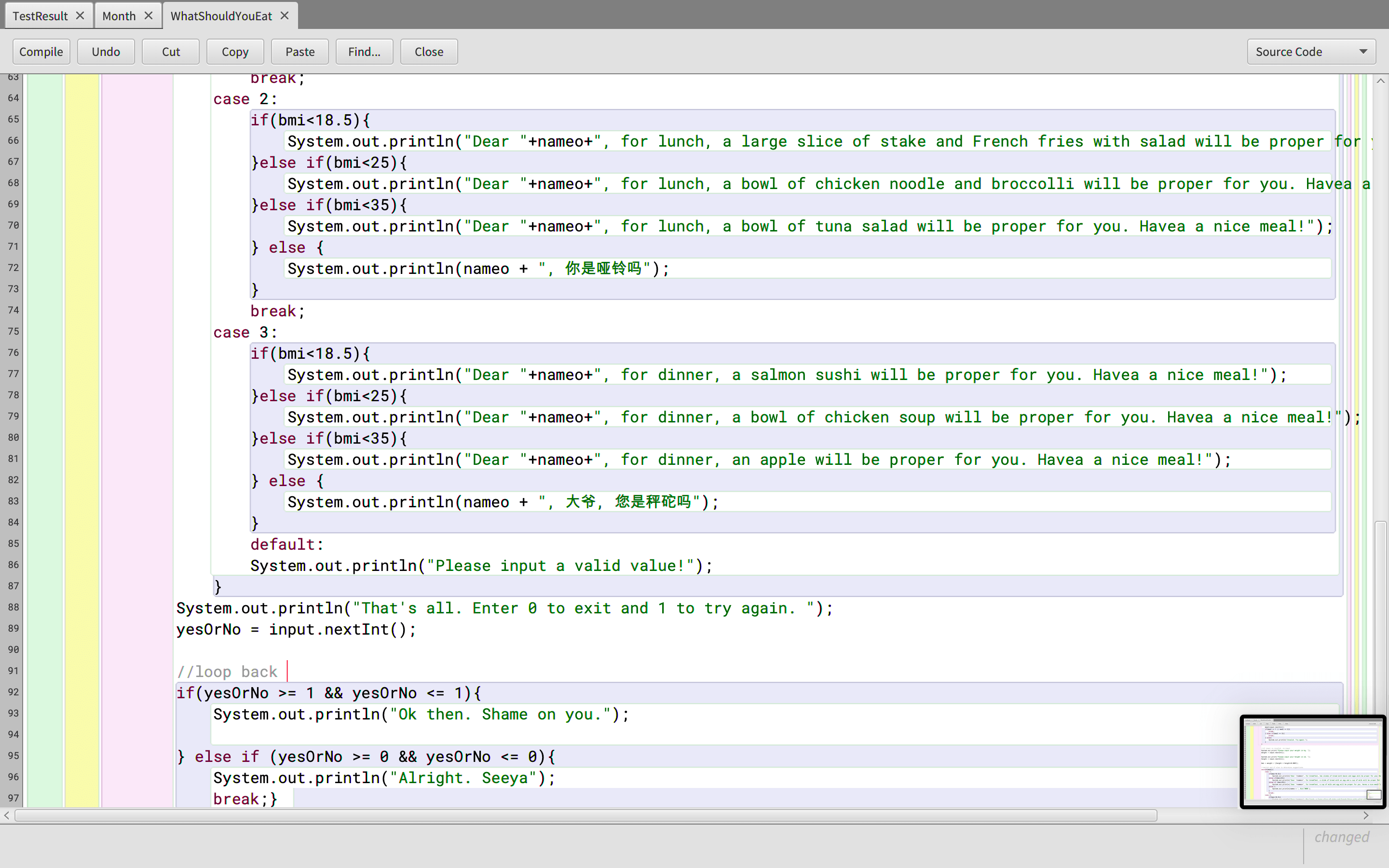Click the Cut button
The width and height of the screenshot is (1389, 868).
[x=170, y=52]
